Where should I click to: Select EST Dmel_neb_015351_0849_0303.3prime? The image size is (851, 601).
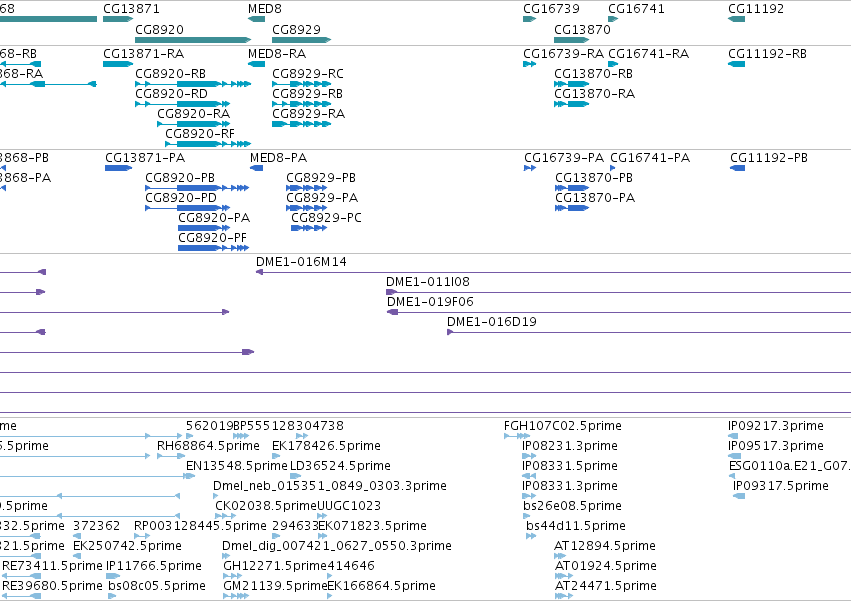click(330, 486)
